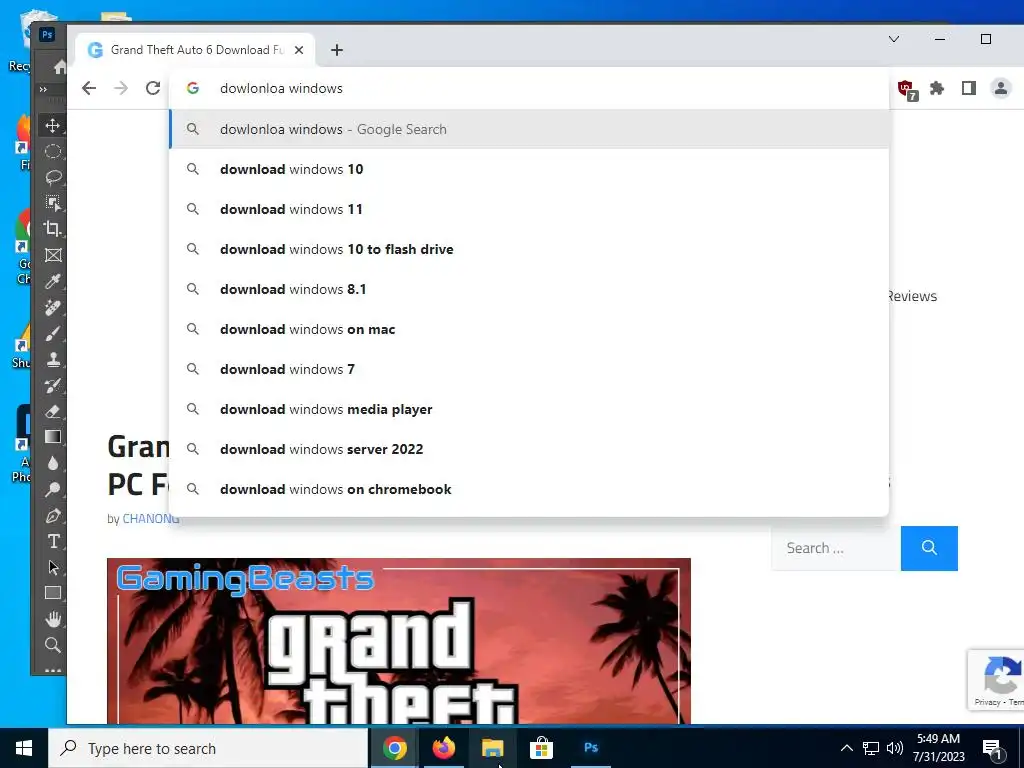1024x768 pixels.
Task: Select the Zoom tool in Photoshop
Action: 53,645
